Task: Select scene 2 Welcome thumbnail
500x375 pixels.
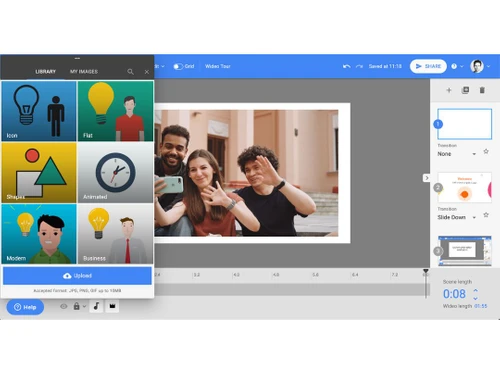Action: (x=464, y=187)
